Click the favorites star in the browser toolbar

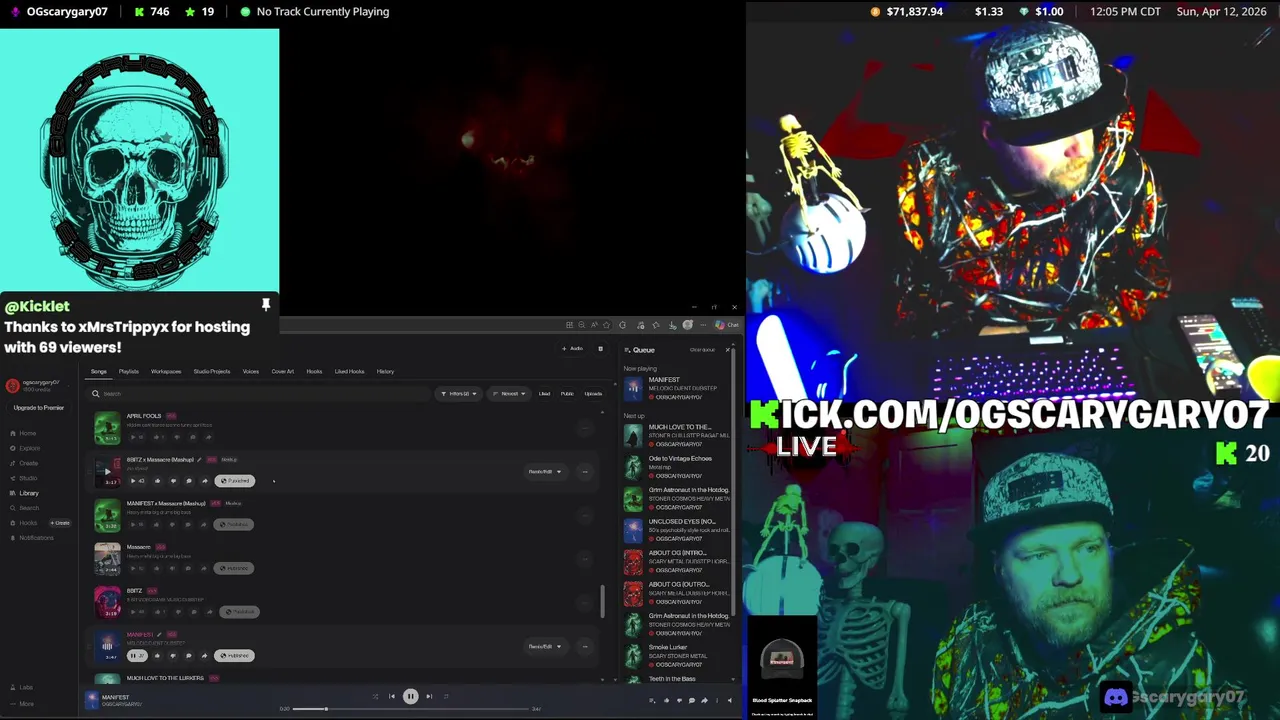(606, 325)
